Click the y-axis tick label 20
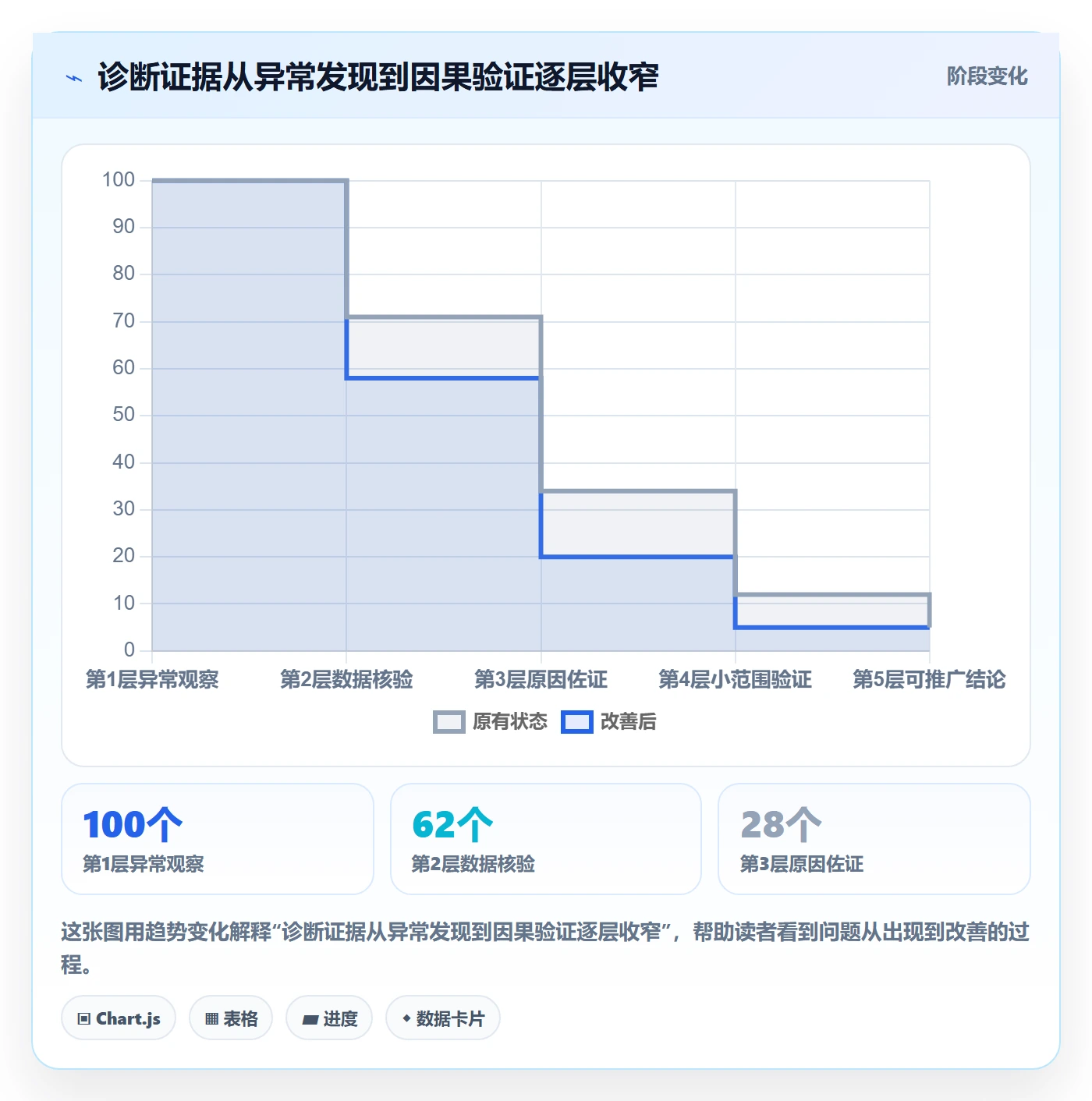 click(124, 556)
